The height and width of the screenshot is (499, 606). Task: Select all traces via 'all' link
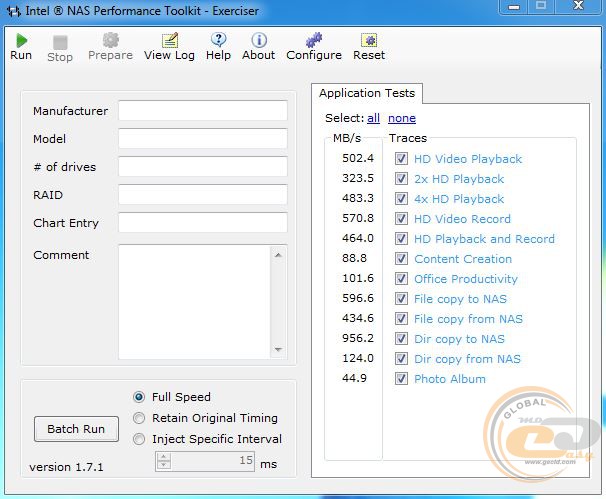click(373, 118)
